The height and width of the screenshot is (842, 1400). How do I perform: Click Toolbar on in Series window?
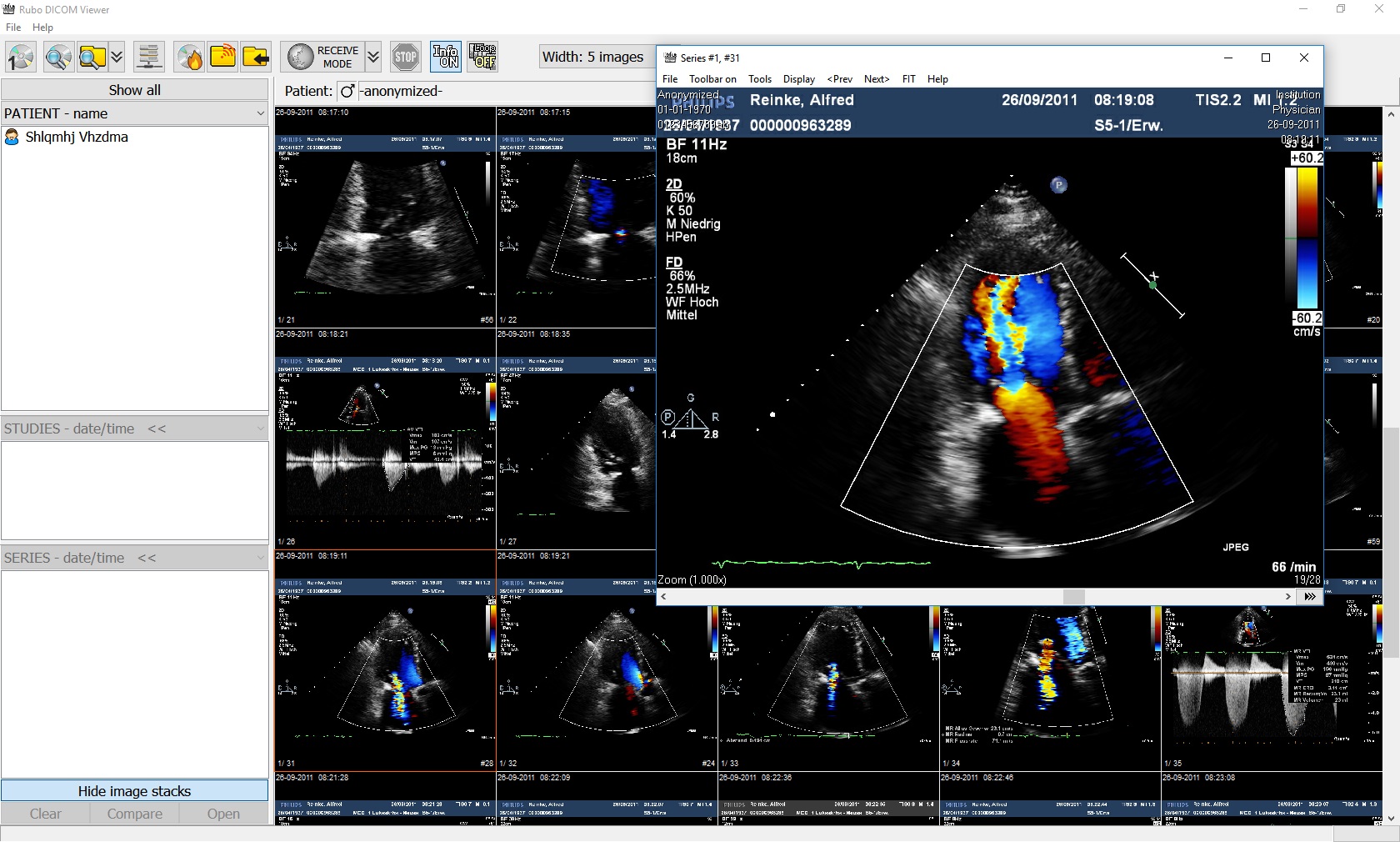pos(712,79)
